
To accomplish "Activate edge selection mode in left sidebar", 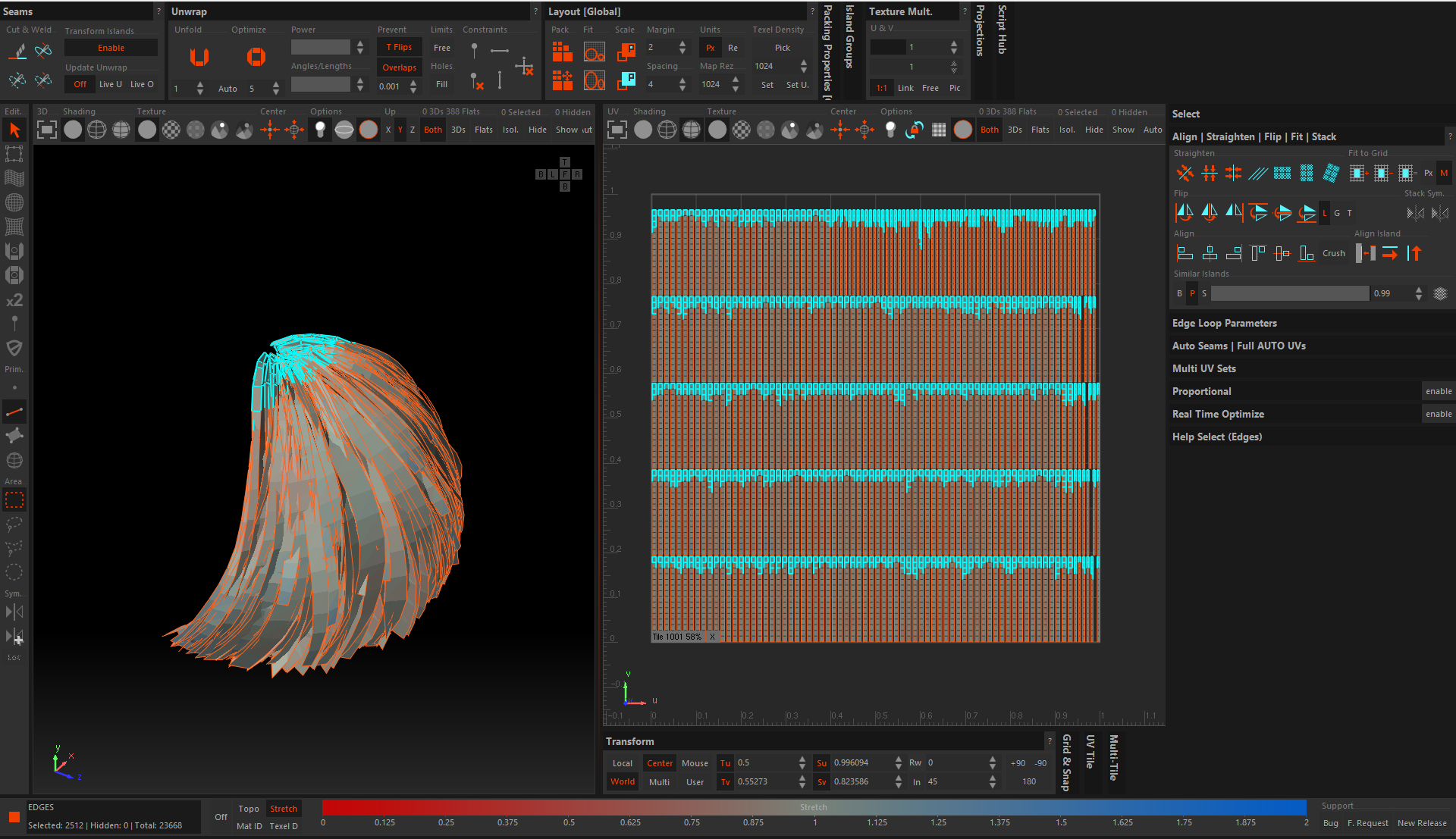I will pyautogui.click(x=14, y=412).
